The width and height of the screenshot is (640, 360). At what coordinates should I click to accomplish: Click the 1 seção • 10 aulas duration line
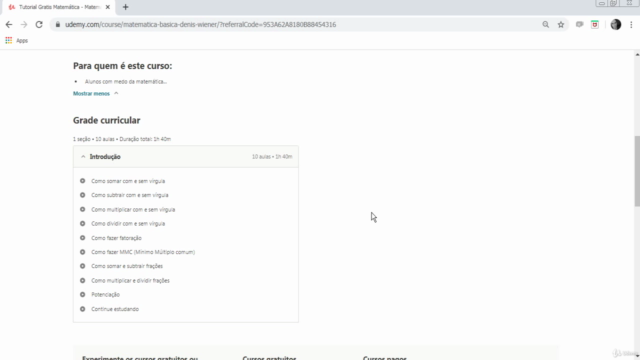(x=122, y=139)
